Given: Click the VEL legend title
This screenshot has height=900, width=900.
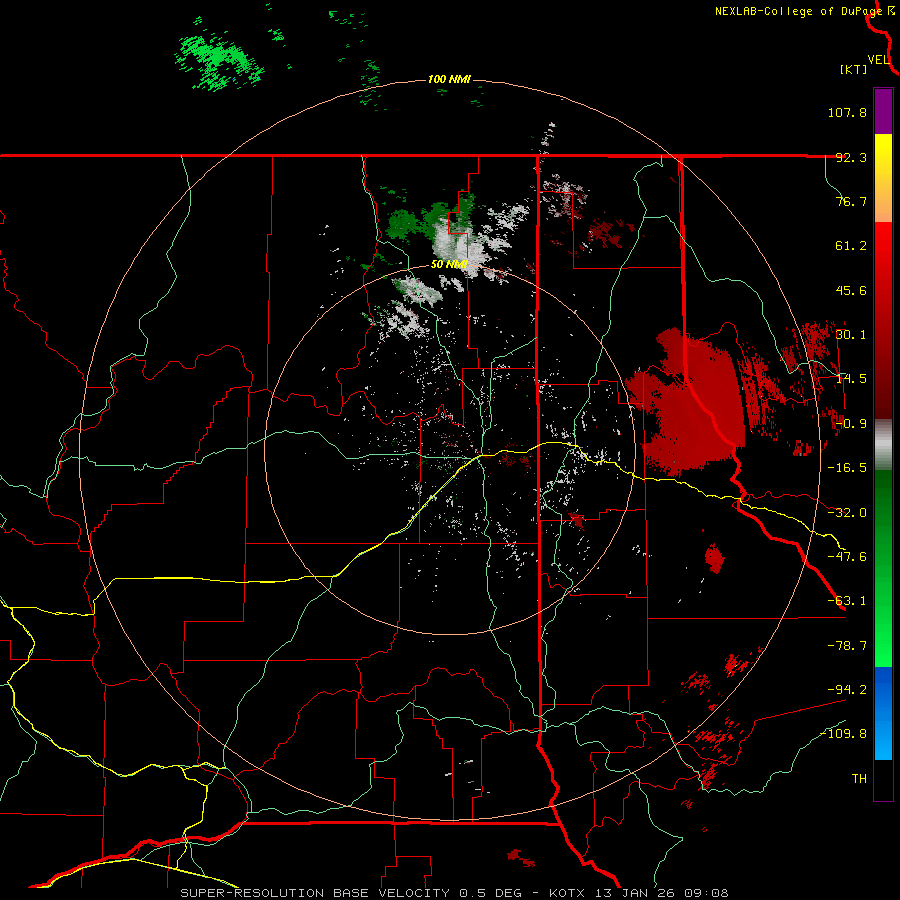Looking at the screenshot, I should coord(878,60).
